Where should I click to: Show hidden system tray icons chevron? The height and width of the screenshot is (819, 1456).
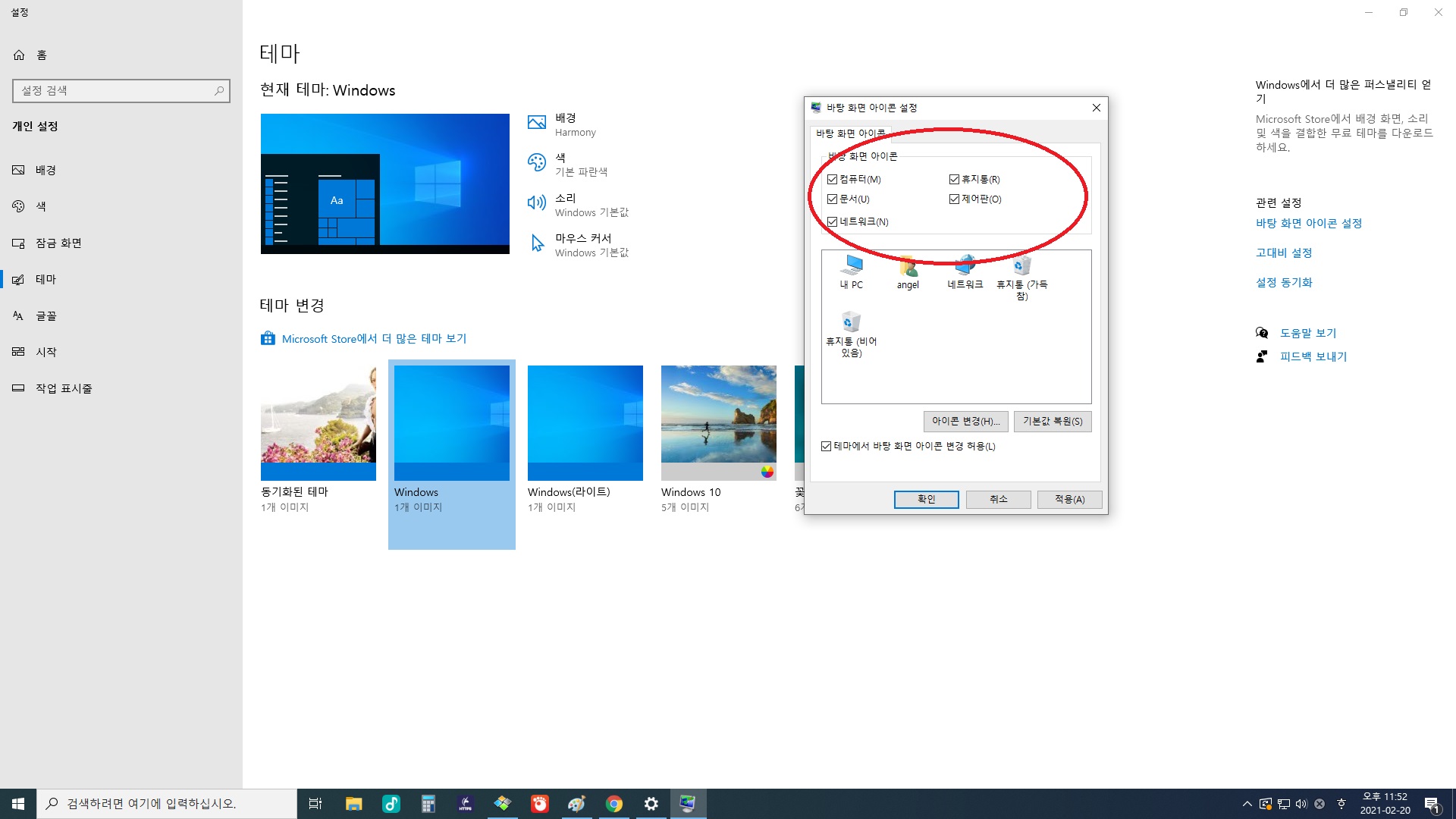[1247, 804]
